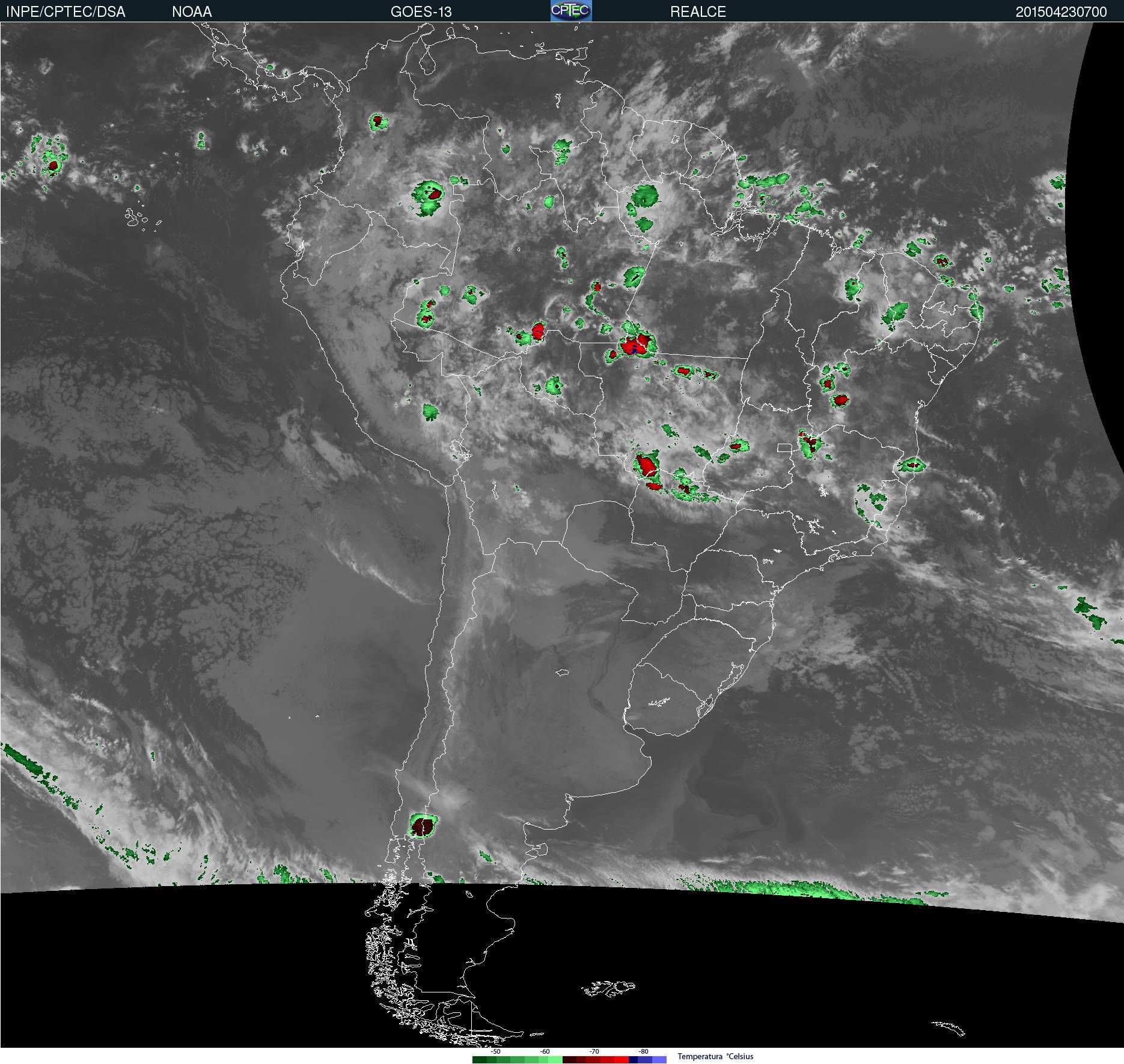1124x1064 pixels.
Task: Click the INPE/CPTEC/DSA header text
Action: (66, 12)
